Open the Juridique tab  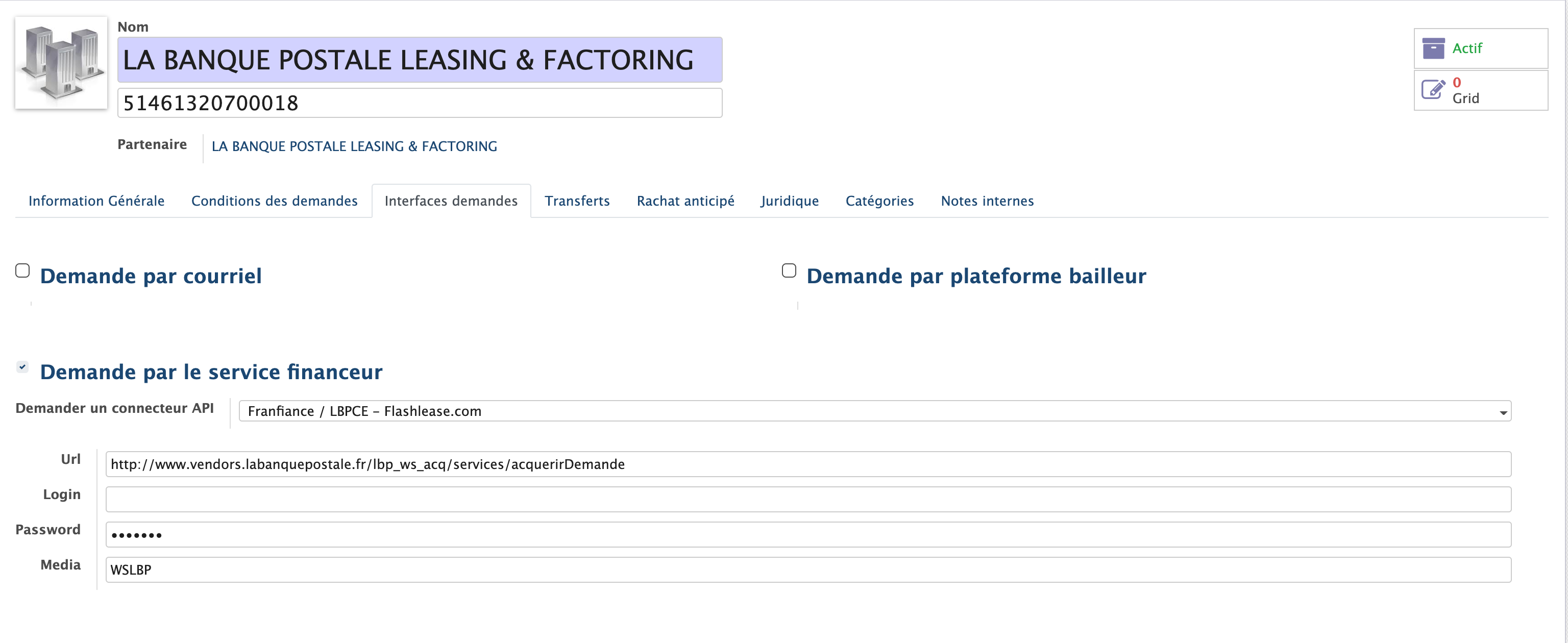[x=789, y=201]
